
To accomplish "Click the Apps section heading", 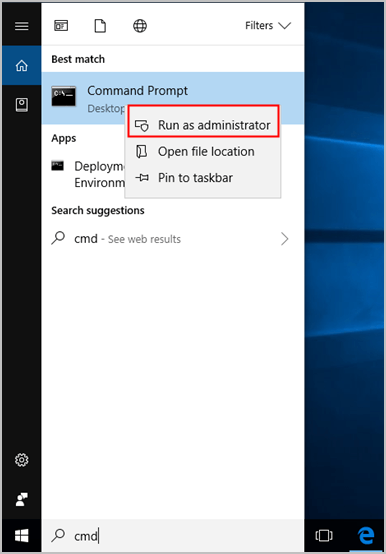I will pos(64,138).
